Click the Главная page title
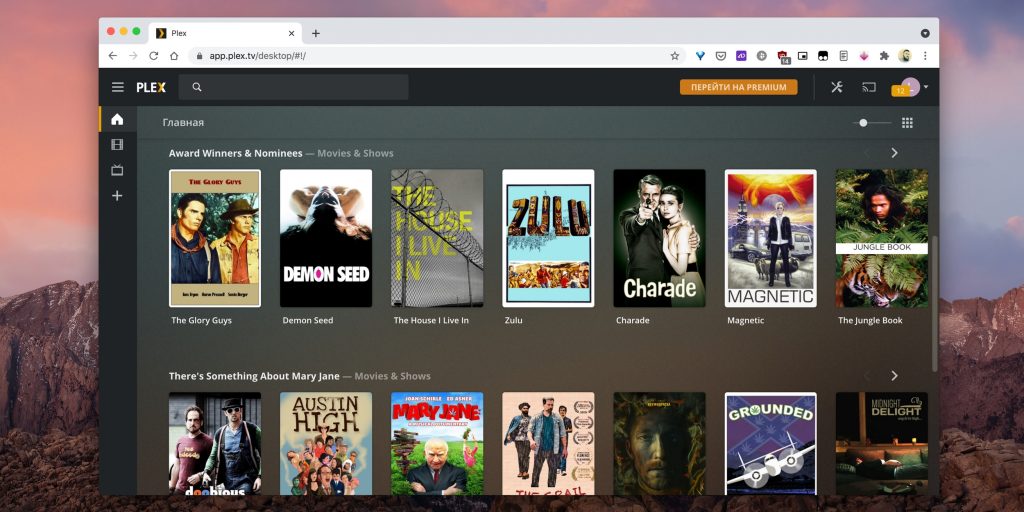This screenshot has height=512, width=1024. pyautogui.click(x=183, y=123)
